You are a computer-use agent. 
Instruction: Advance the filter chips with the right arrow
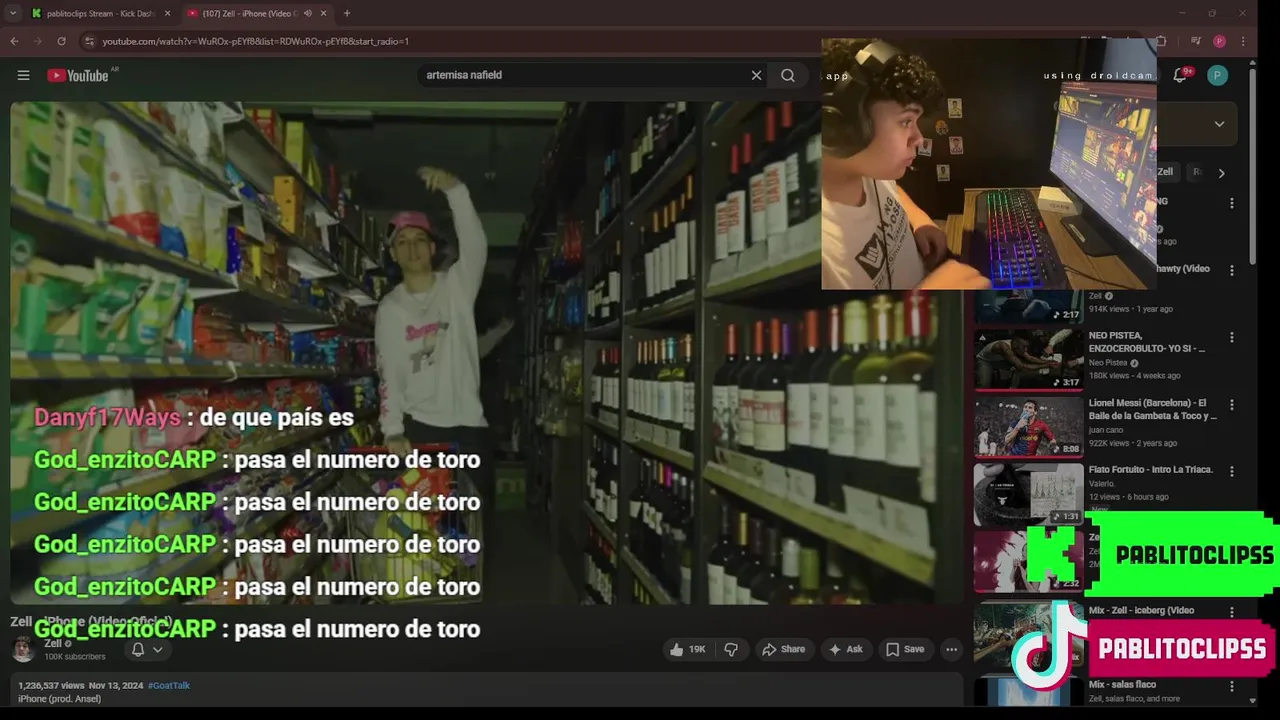click(x=1221, y=173)
